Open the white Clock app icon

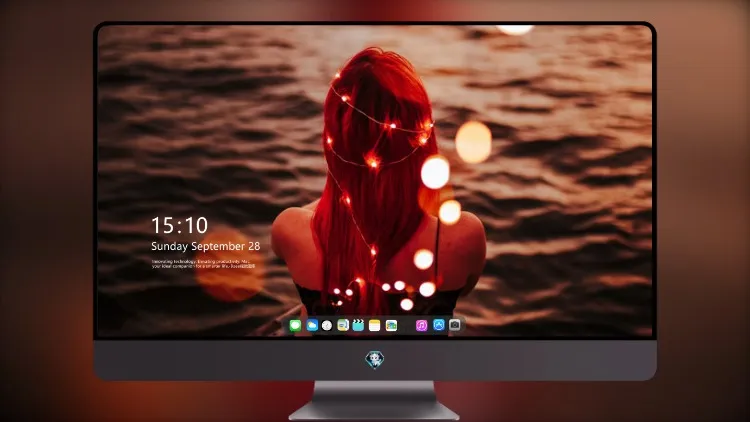click(x=327, y=326)
